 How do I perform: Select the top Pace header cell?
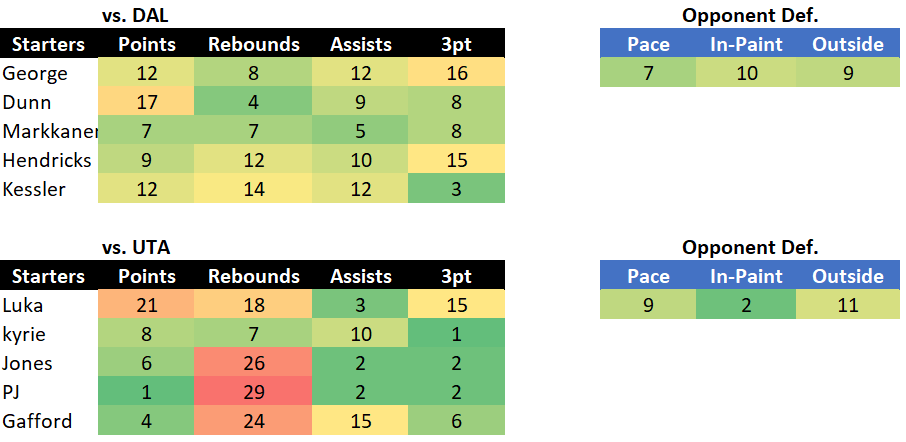[x=648, y=44]
